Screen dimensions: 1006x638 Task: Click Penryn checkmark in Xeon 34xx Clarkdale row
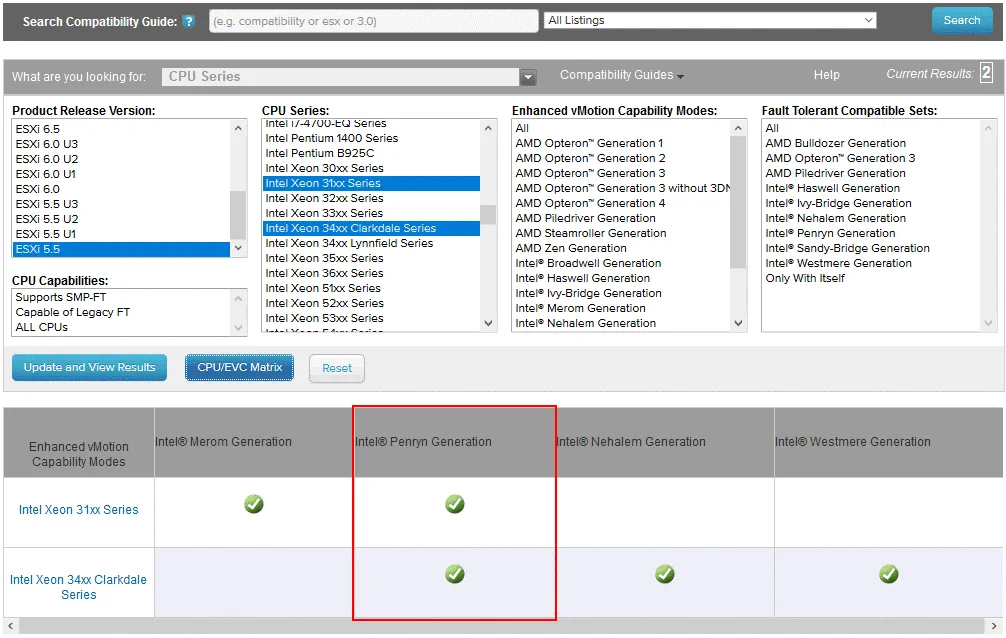[x=455, y=574]
